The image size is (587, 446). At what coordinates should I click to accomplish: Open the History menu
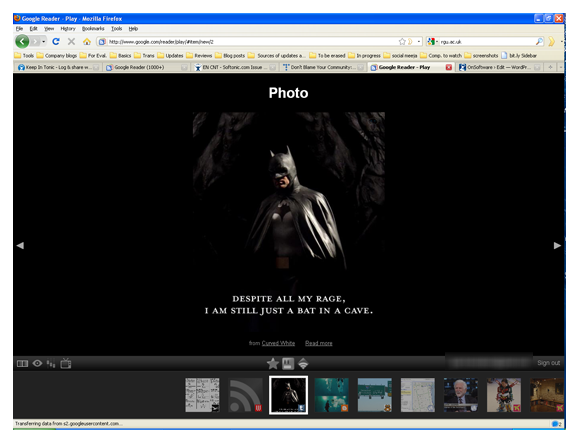pos(68,28)
